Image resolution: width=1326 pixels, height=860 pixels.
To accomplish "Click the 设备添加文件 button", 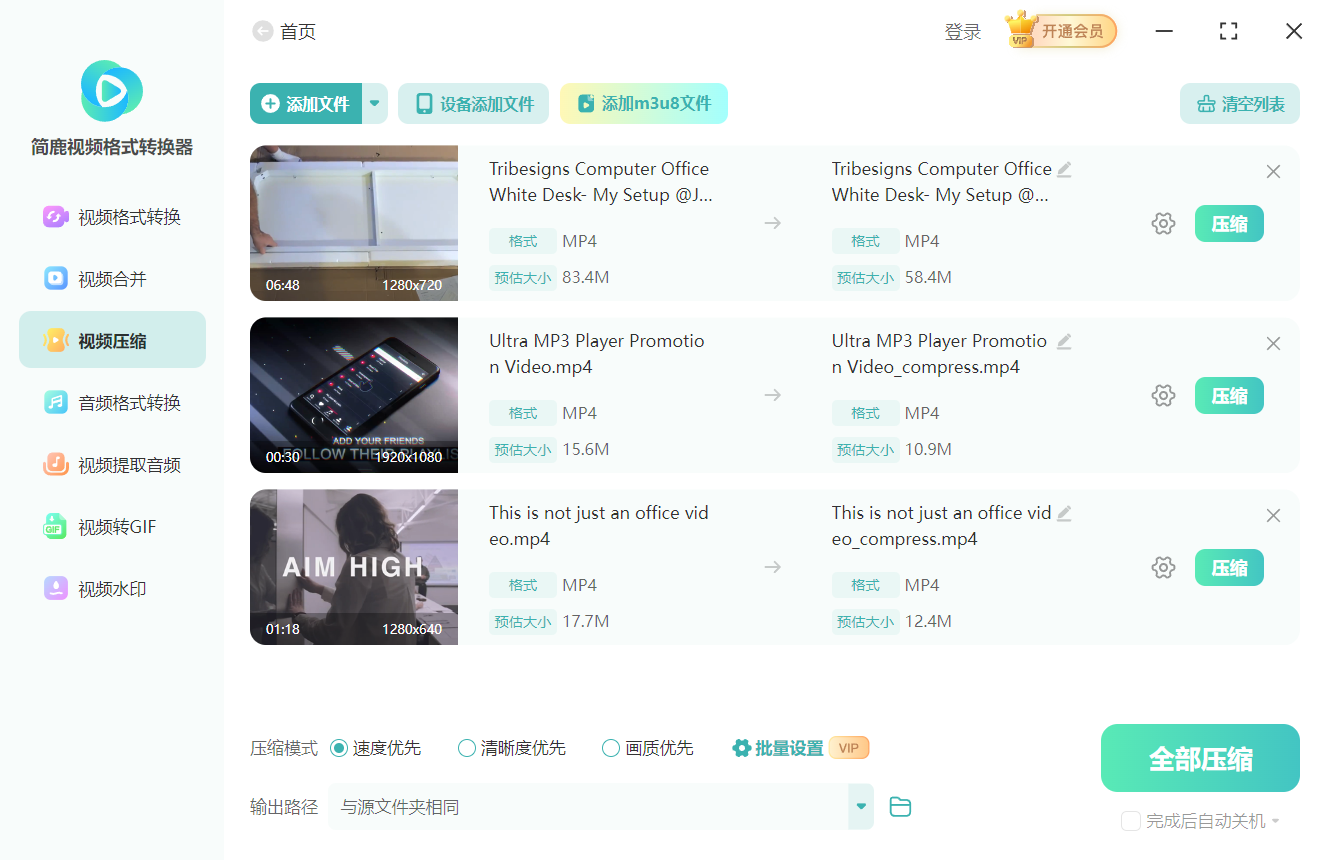I will point(473,103).
